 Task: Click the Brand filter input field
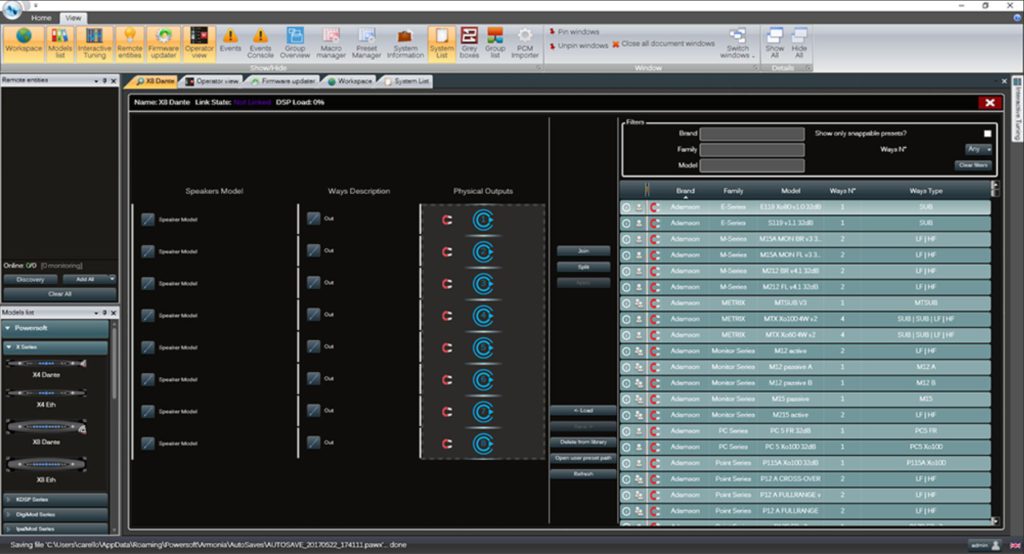pos(752,133)
